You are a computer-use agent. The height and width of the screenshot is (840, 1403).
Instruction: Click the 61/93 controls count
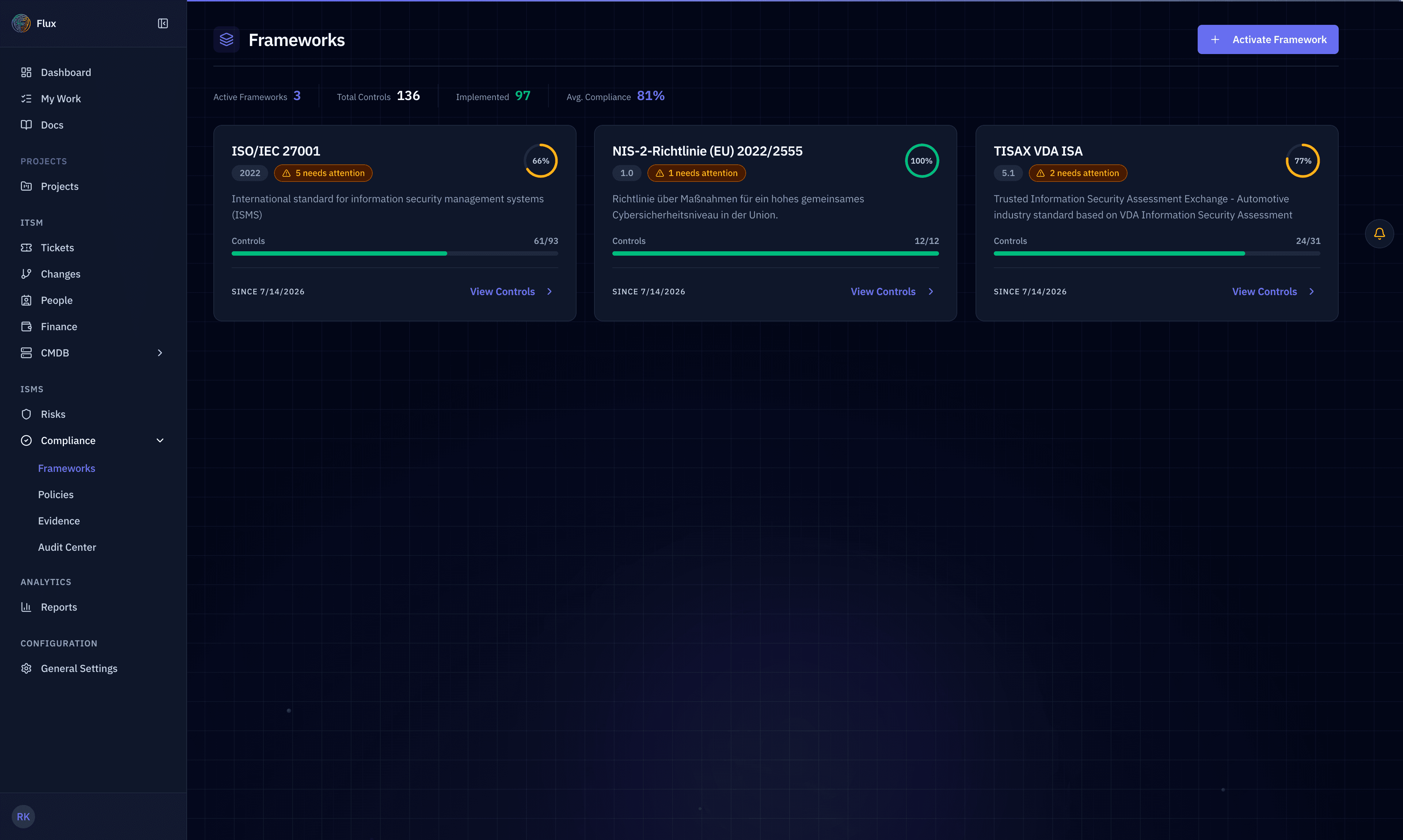(x=546, y=241)
